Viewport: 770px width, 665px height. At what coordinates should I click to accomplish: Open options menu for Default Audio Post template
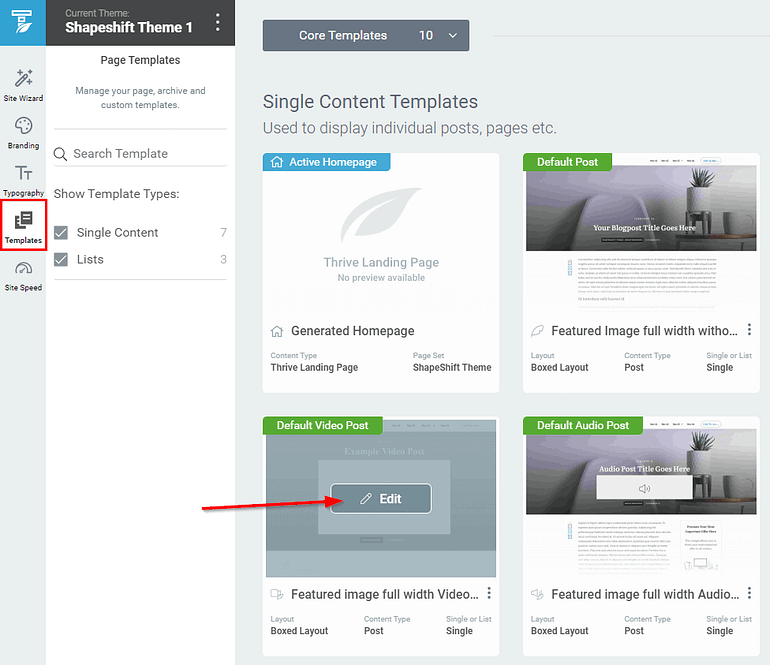pyautogui.click(x=750, y=594)
